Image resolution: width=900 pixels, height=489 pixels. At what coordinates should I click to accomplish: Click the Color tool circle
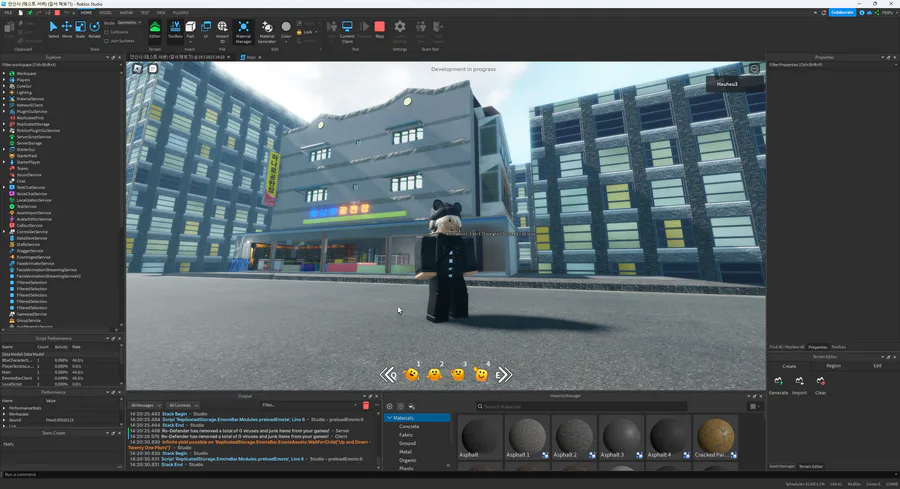tap(286, 29)
